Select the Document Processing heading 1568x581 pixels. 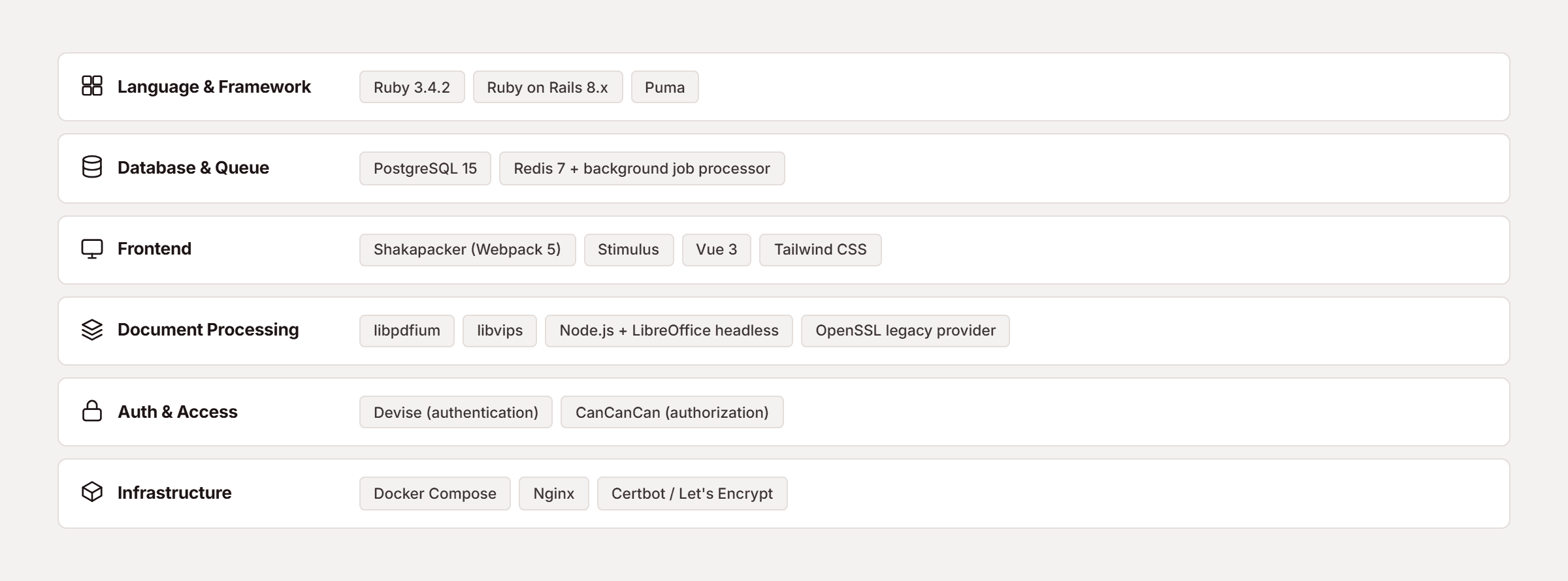click(208, 330)
